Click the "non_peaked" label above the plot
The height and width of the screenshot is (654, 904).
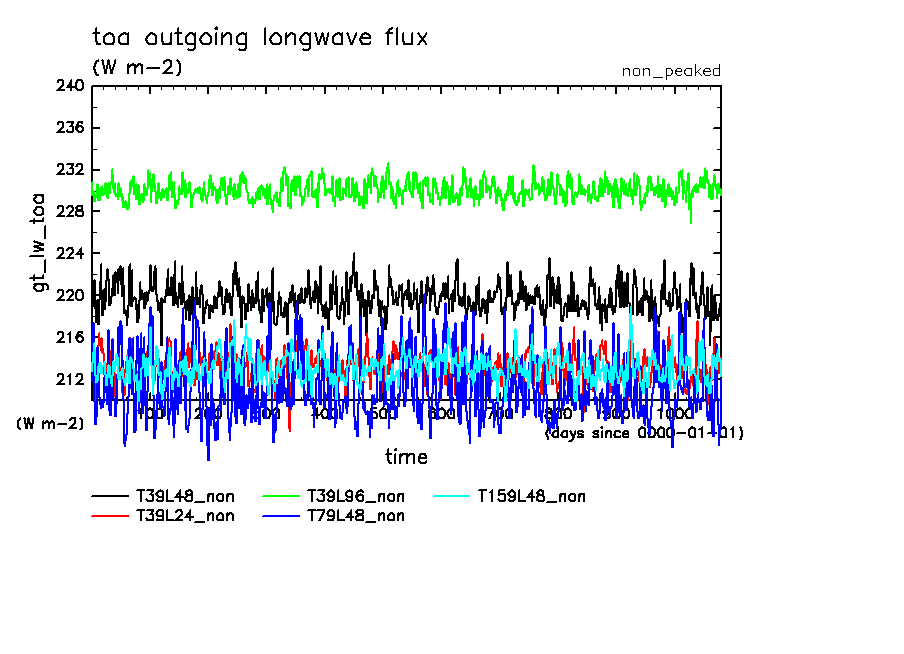tap(671, 71)
